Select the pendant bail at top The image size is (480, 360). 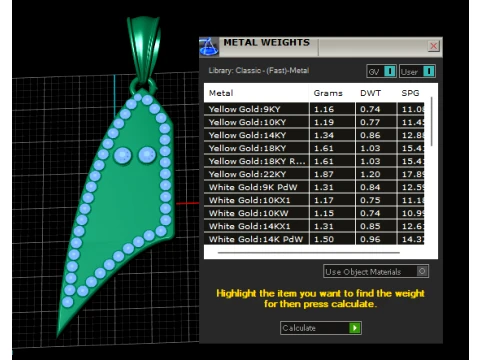point(144,48)
